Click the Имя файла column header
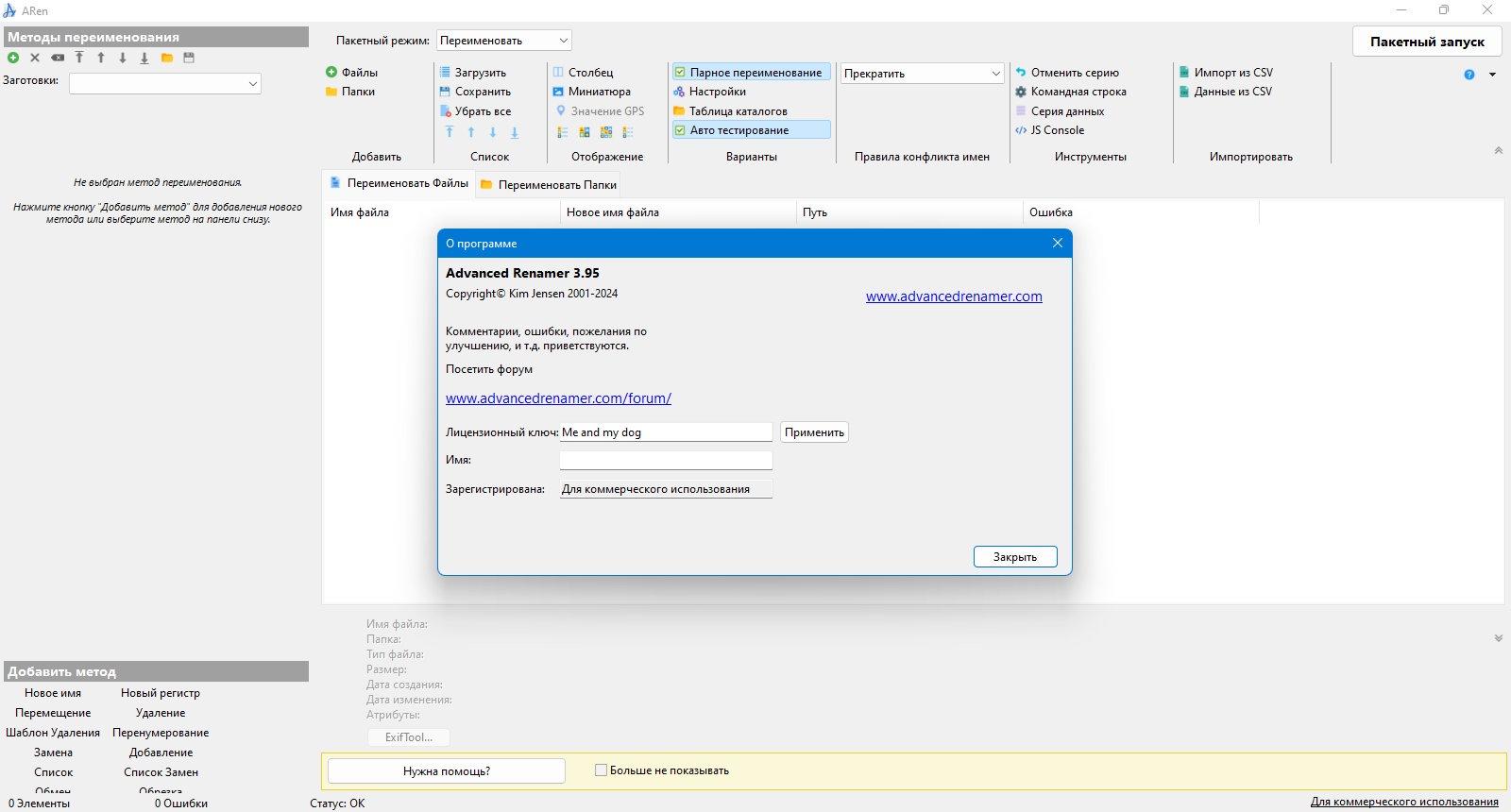Image resolution: width=1511 pixels, height=812 pixels. (442, 212)
